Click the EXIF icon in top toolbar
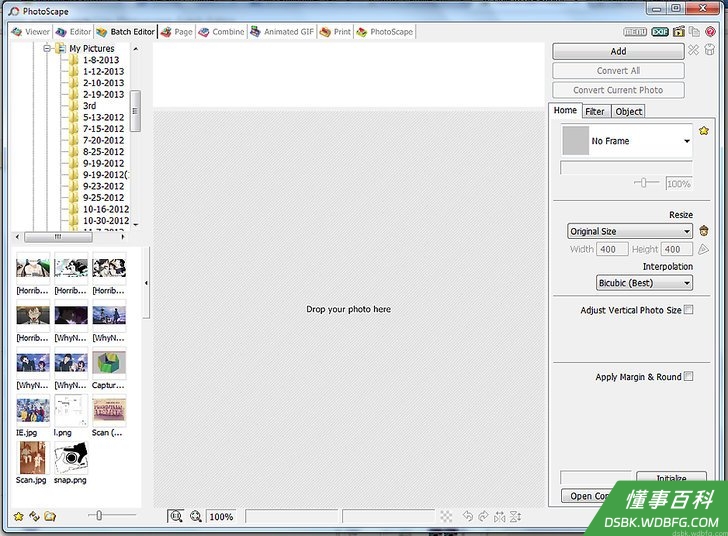Screen dimensions: 728x536 660,32
